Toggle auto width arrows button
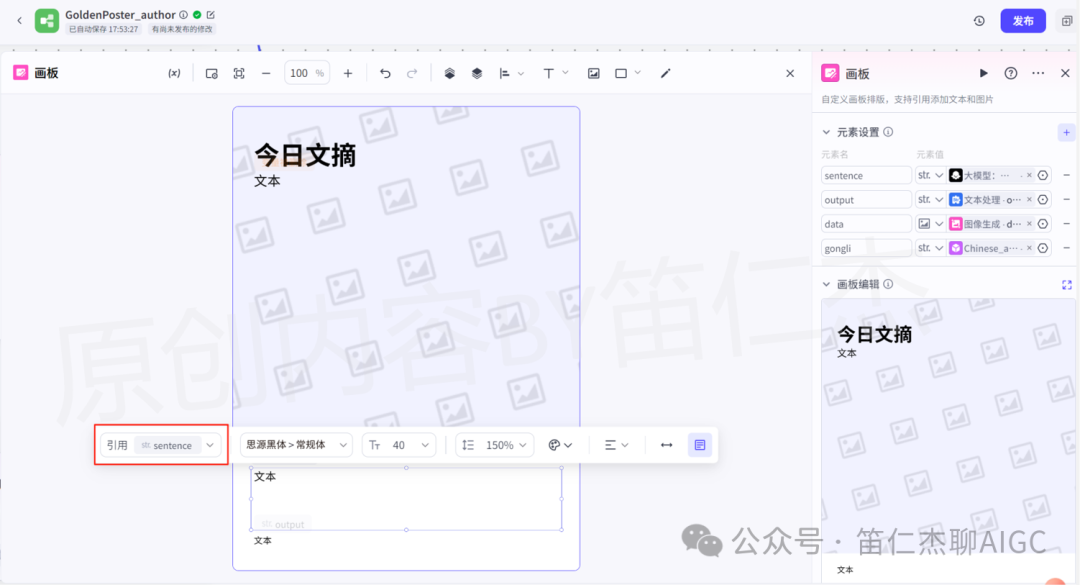 pyautogui.click(x=666, y=445)
